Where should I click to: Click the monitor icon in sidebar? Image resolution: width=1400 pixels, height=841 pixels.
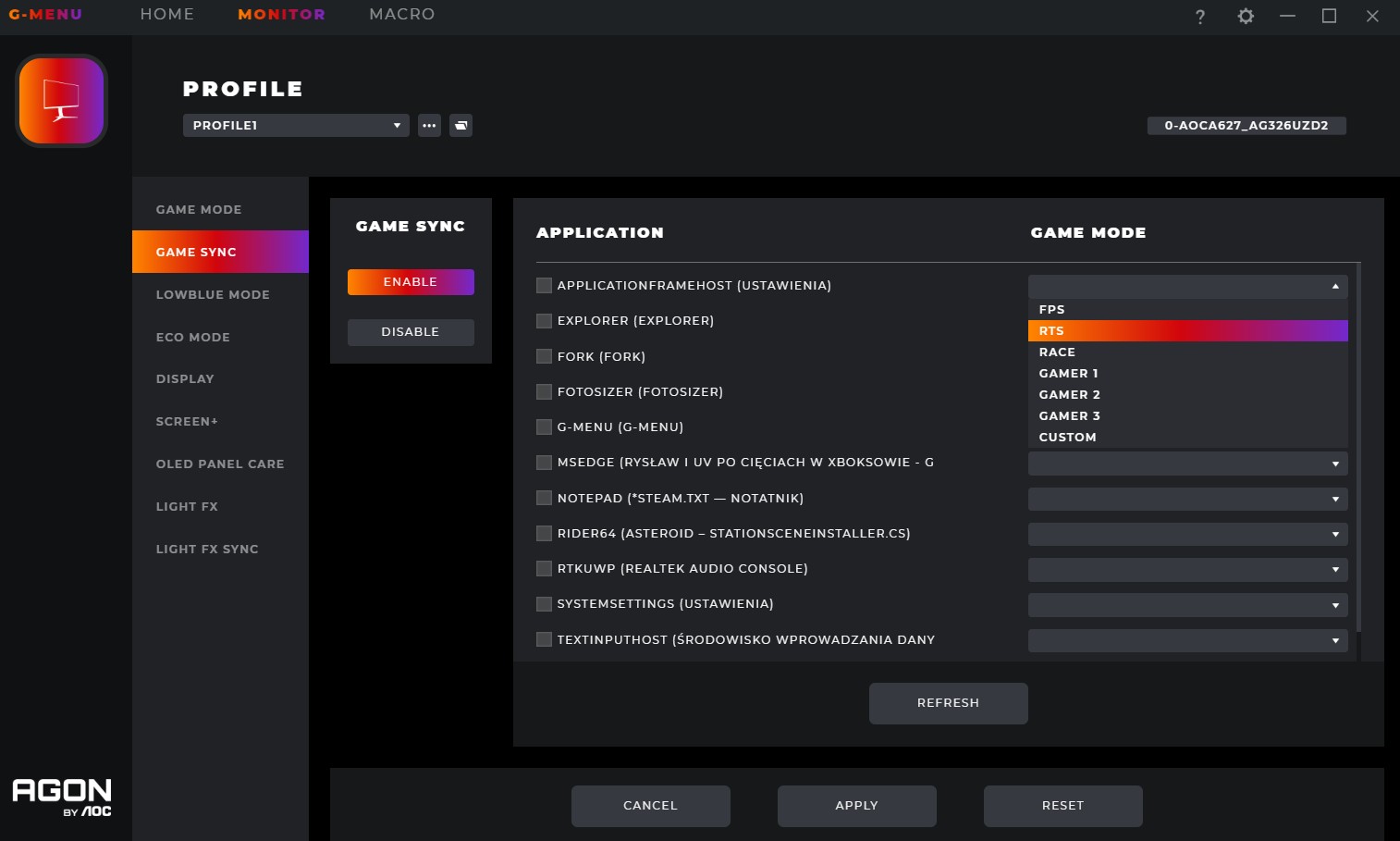pos(61,101)
